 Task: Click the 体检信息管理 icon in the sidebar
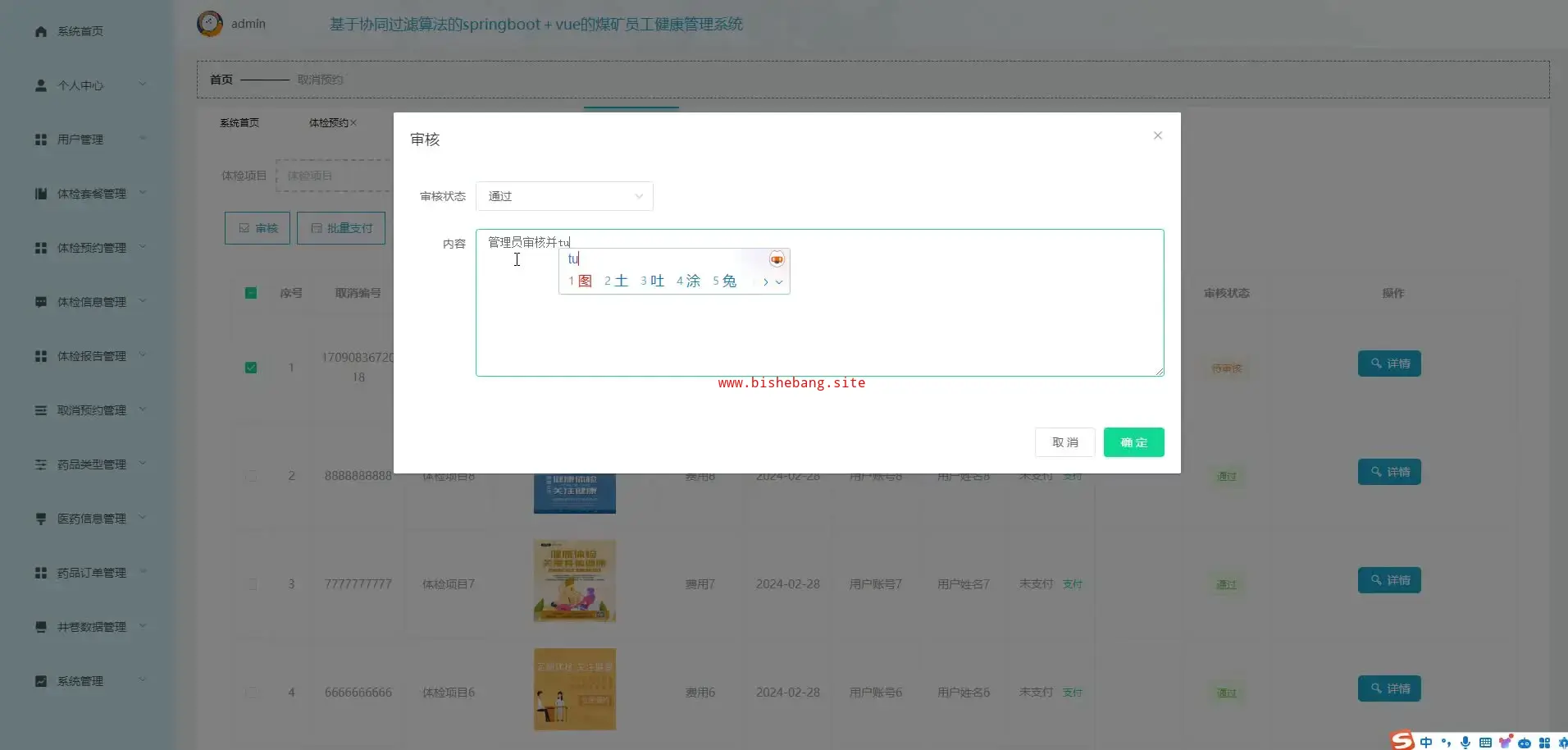[41, 302]
